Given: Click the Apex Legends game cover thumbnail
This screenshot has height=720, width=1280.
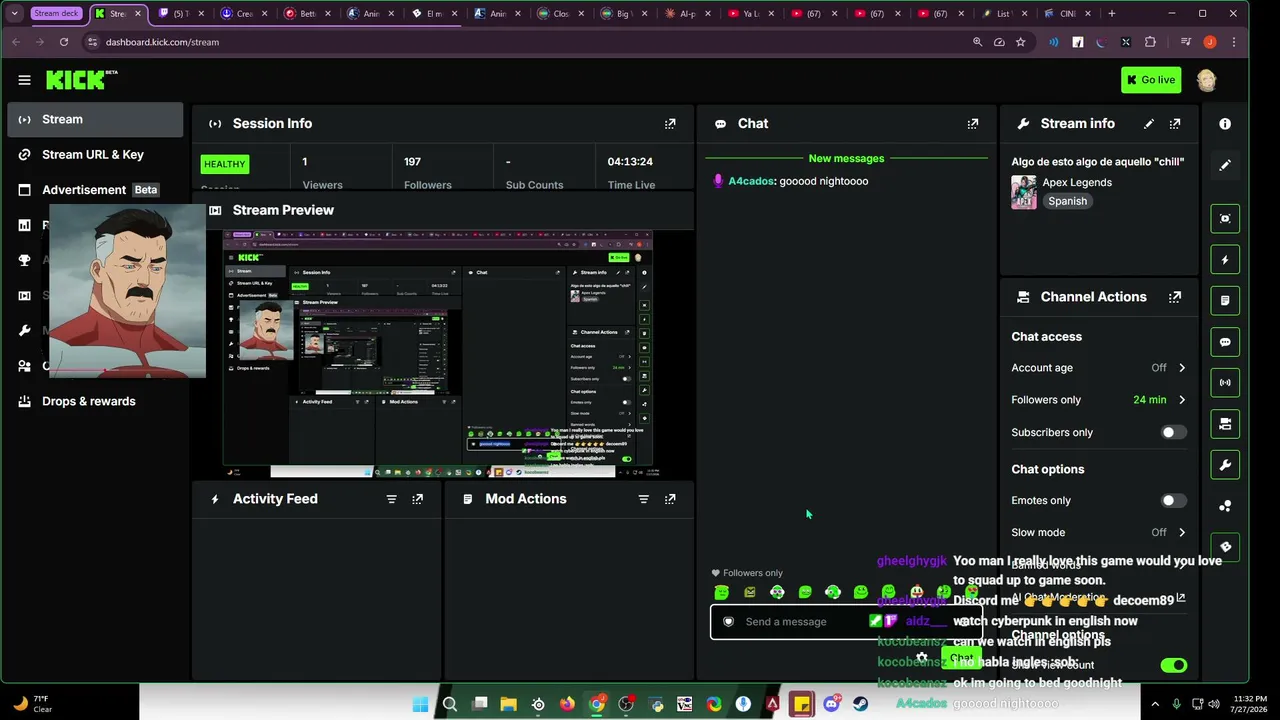Looking at the screenshot, I should tap(1024, 192).
